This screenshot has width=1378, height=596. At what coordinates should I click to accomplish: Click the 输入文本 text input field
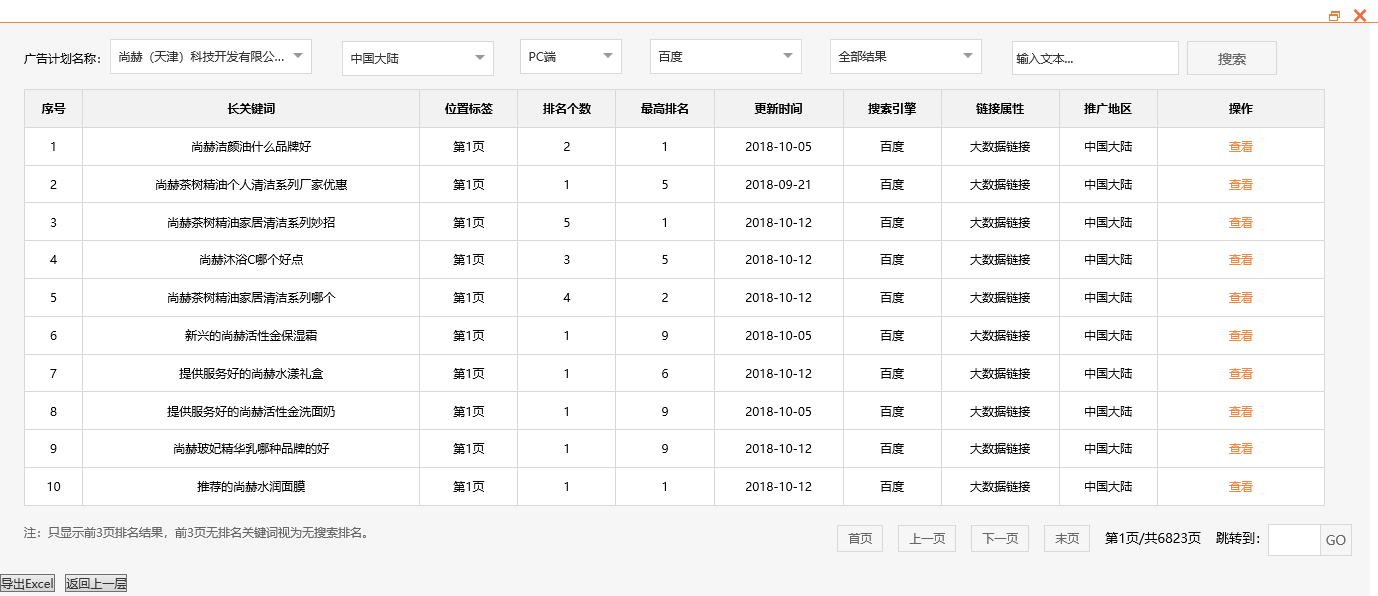click(x=1094, y=58)
